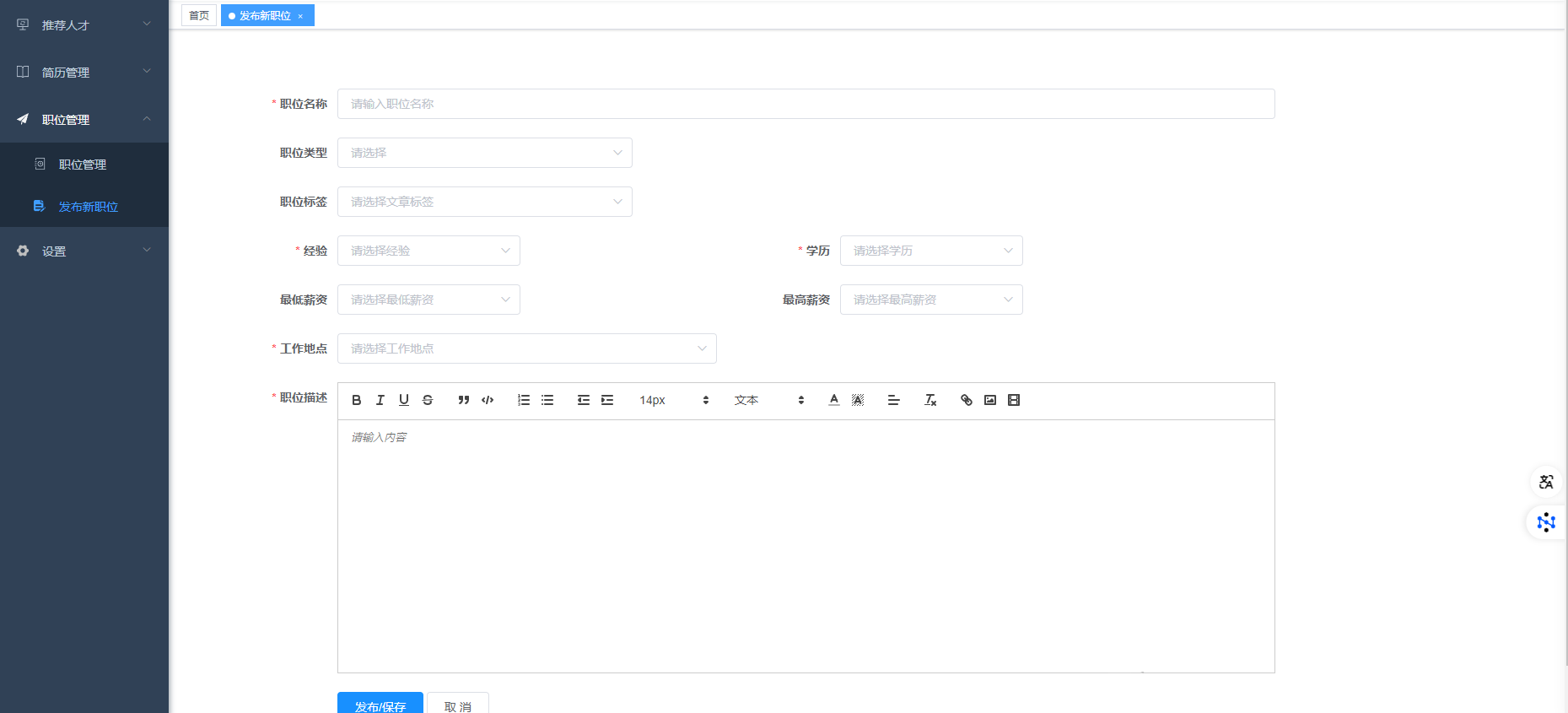Open the 学历 education dropdown

[931, 251]
